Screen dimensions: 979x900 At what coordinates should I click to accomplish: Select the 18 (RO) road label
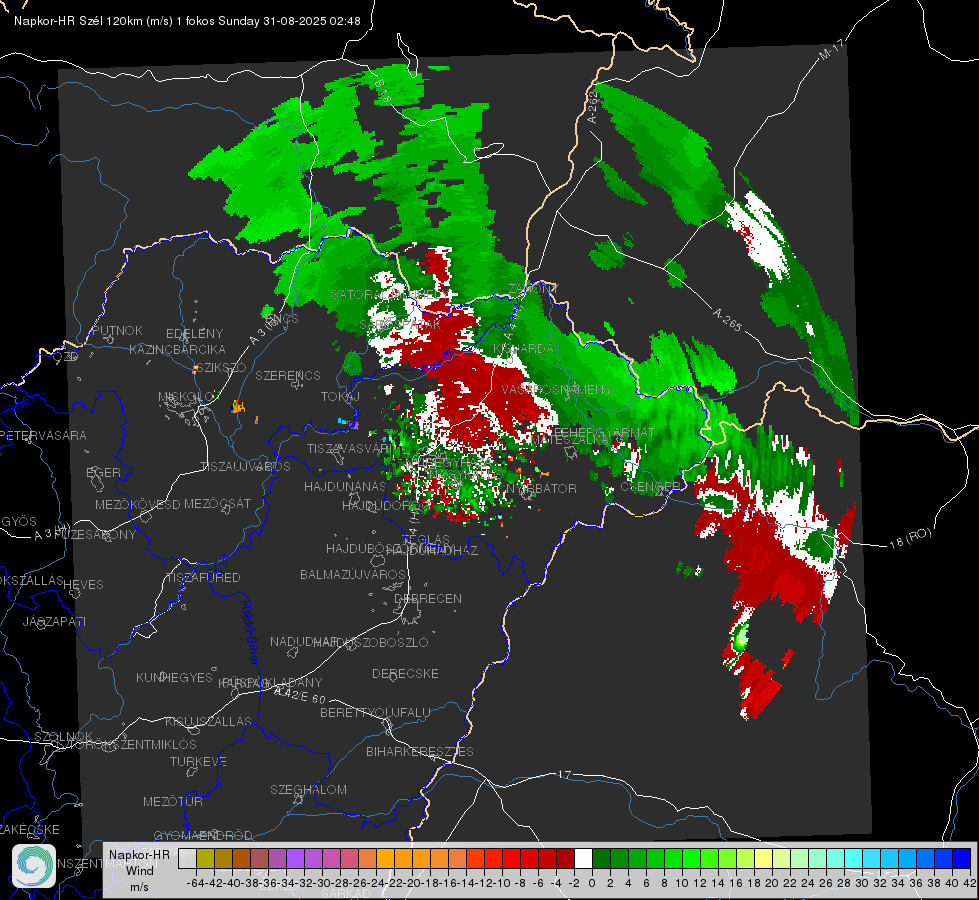[910, 538]
